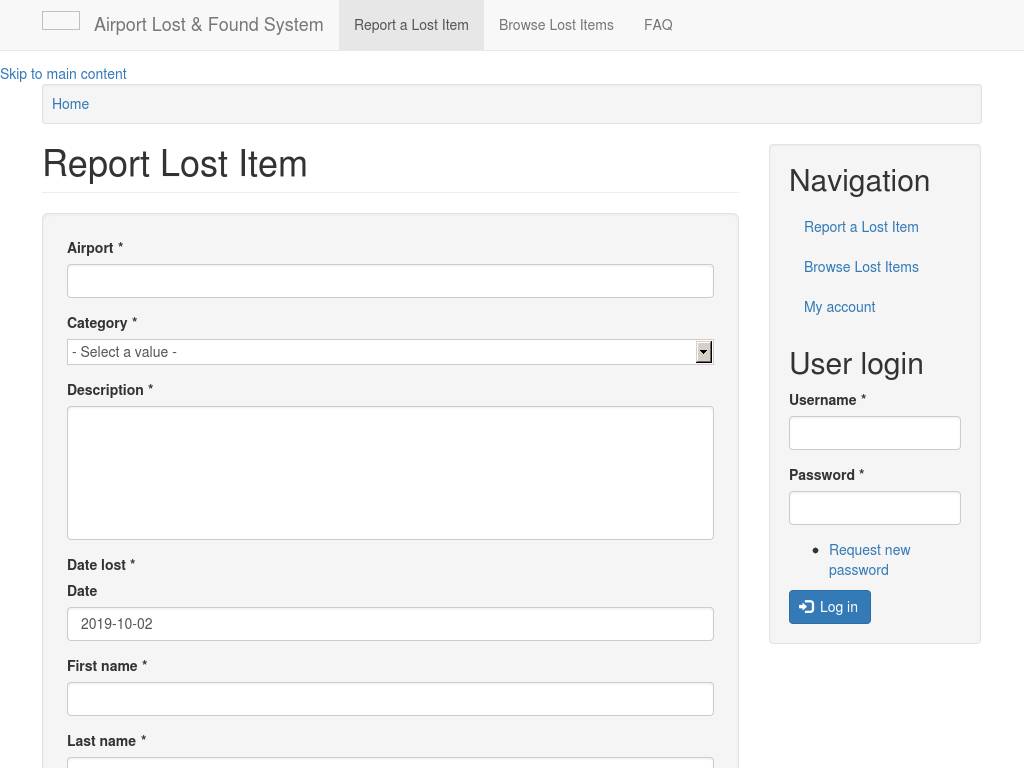
Task: Click the Home breadcrumb link
Action: coord(70,104)
